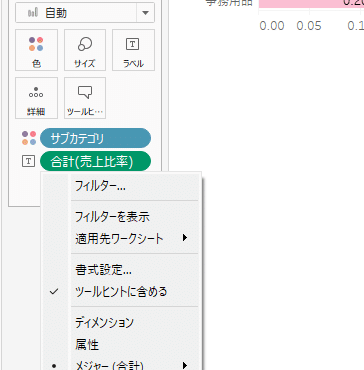Select the 合計(売上比率) pill

(x=95, y=162)
